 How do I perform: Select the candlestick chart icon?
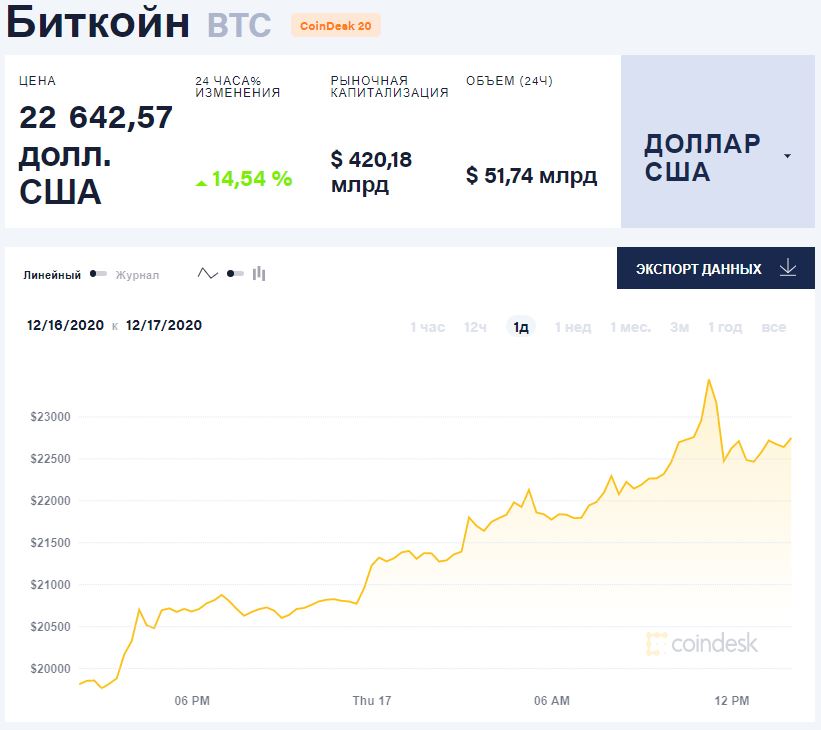(259, 273)
